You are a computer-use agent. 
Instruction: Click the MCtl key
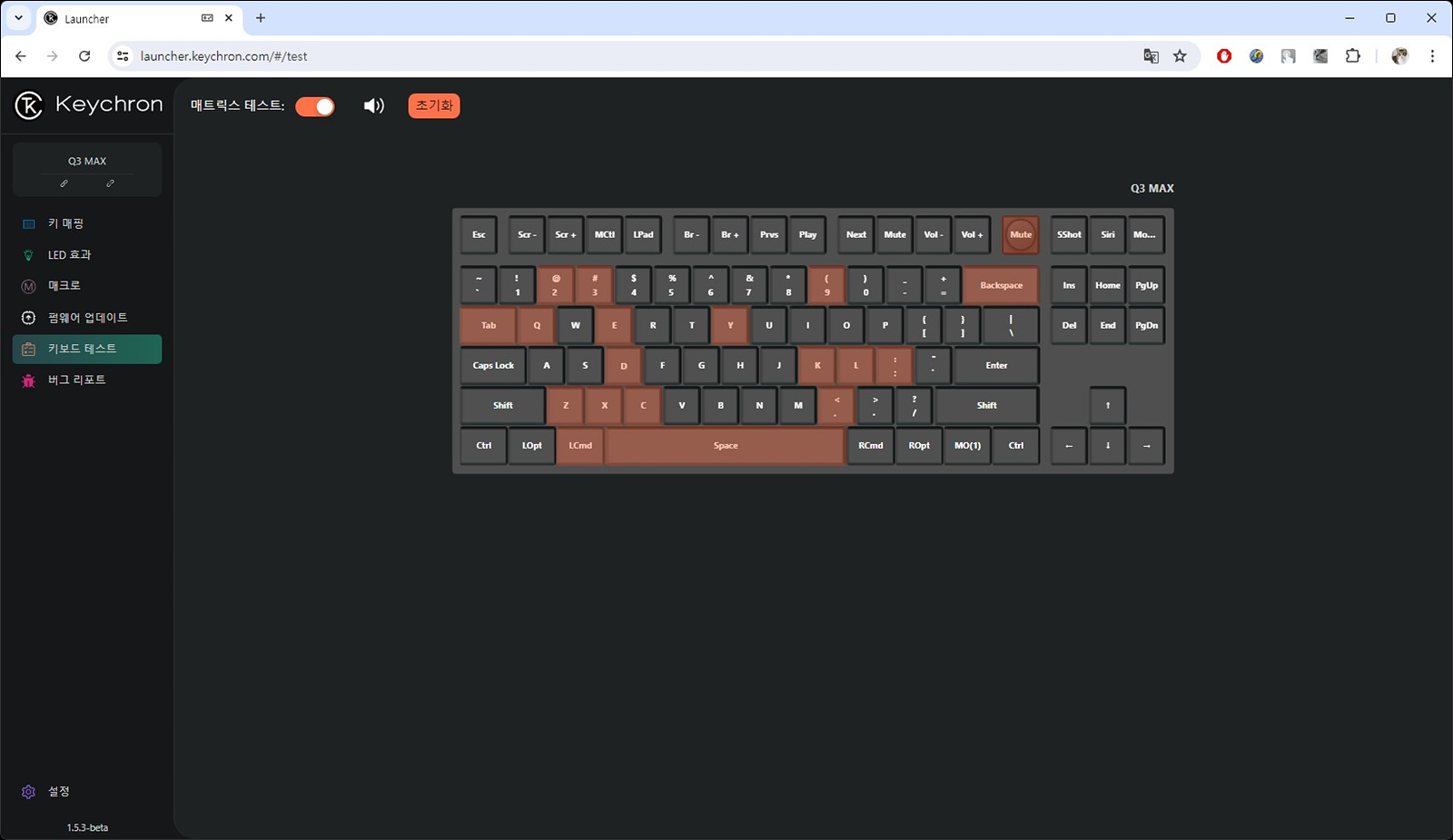[x=604, y=235]
